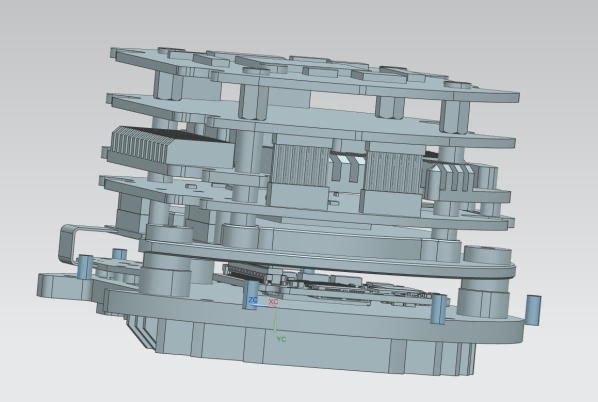Click the red XC axis label
Image resolution: width=598 pixels, height=402 pixels.
pos(273,302)
